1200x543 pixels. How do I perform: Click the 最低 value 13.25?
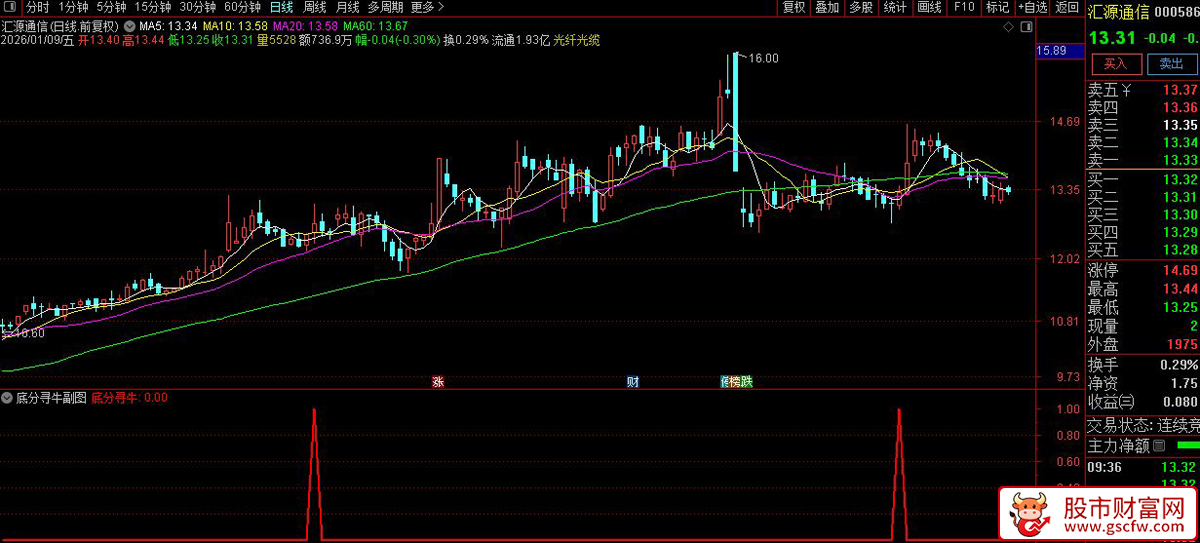click(1180, 307)
